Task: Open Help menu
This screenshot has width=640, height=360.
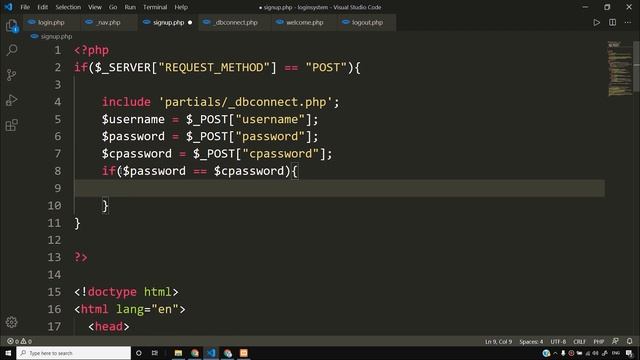Action: pyautogui.click(x=181, y=7)
